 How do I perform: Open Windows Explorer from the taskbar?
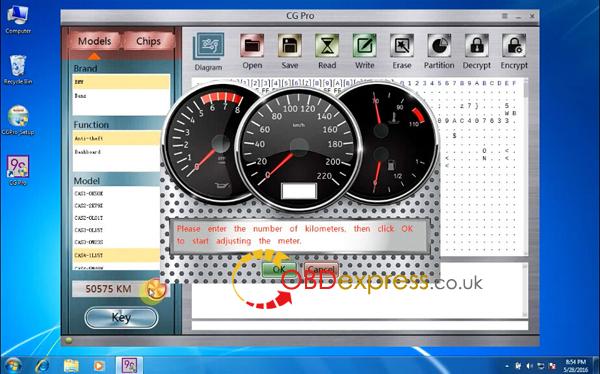pyautogui.click(x=71, y=366)
